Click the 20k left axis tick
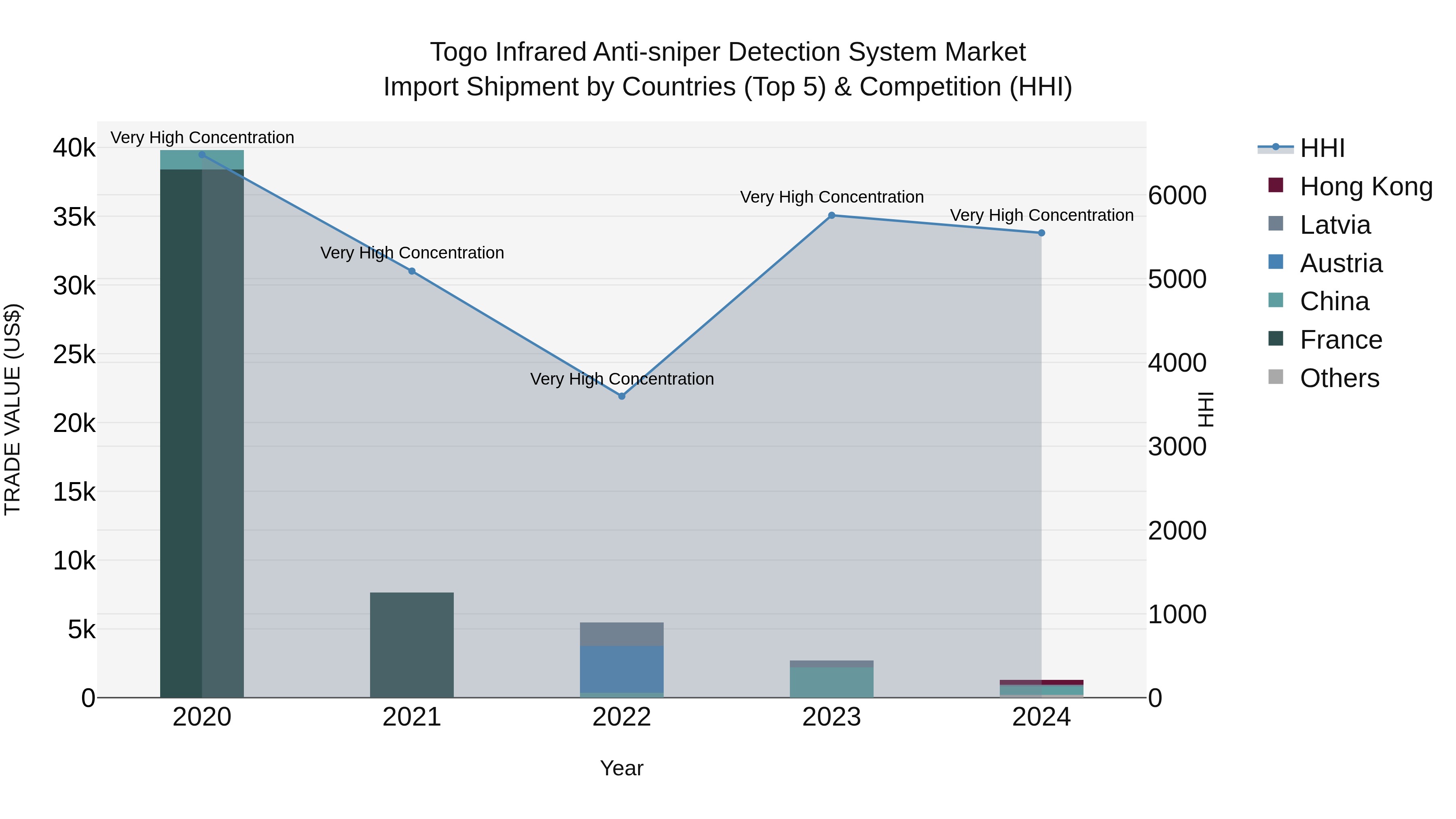The height and width of the screenshot is (819, 1456). click(x=74, y=423)
